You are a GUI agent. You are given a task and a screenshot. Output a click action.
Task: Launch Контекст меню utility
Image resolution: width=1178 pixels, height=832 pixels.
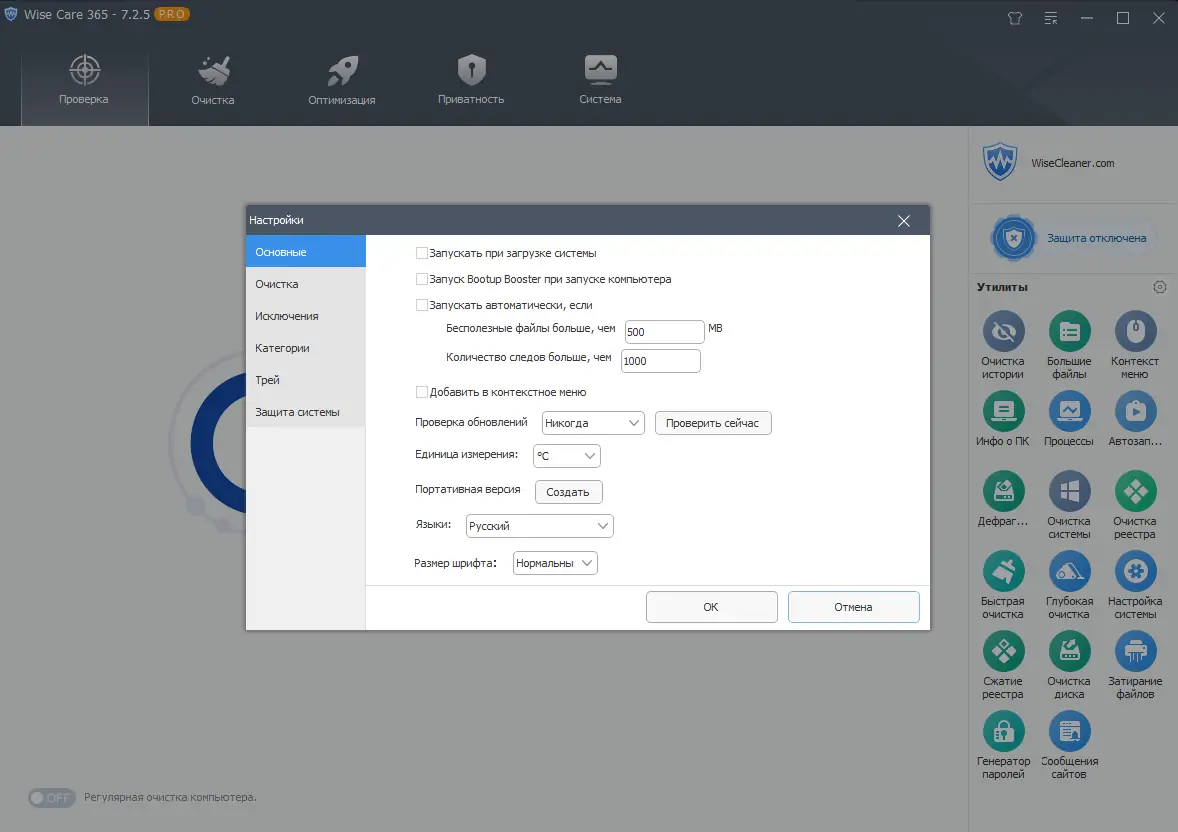pyautogui.click(x=1135, y=331)
